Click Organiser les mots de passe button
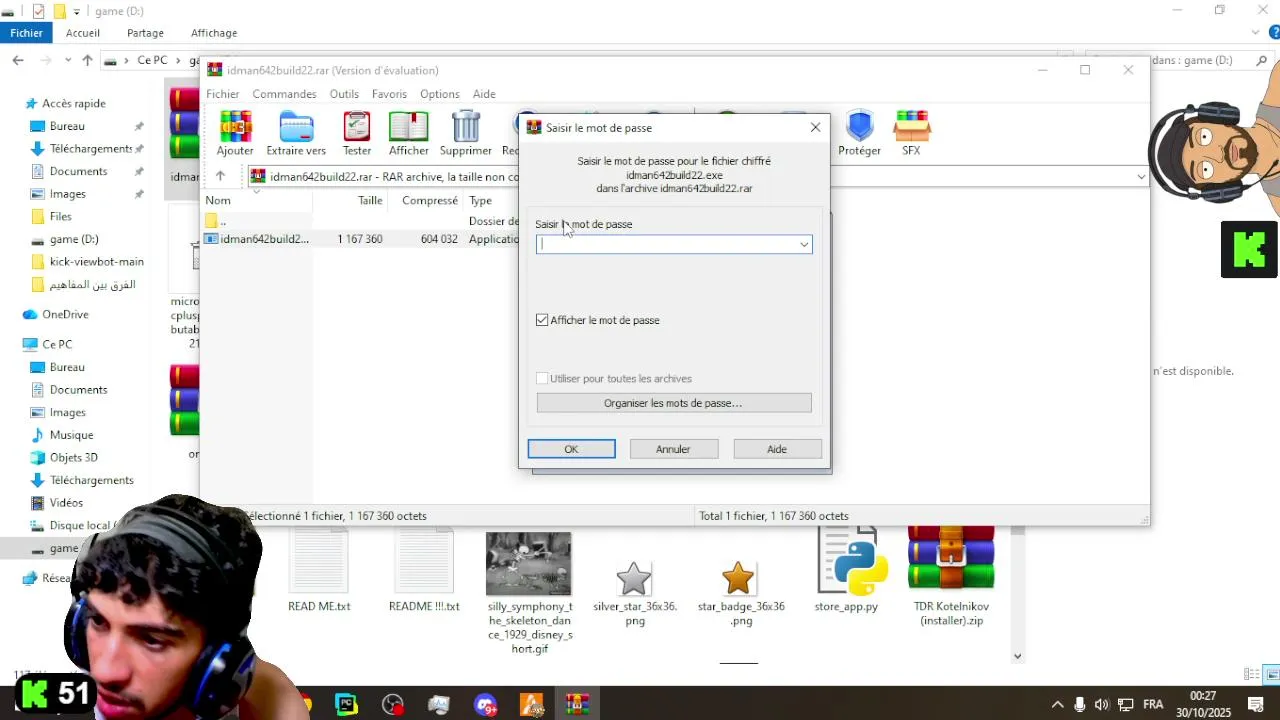This screenshot has width=1280, height=720. point(674,403)
